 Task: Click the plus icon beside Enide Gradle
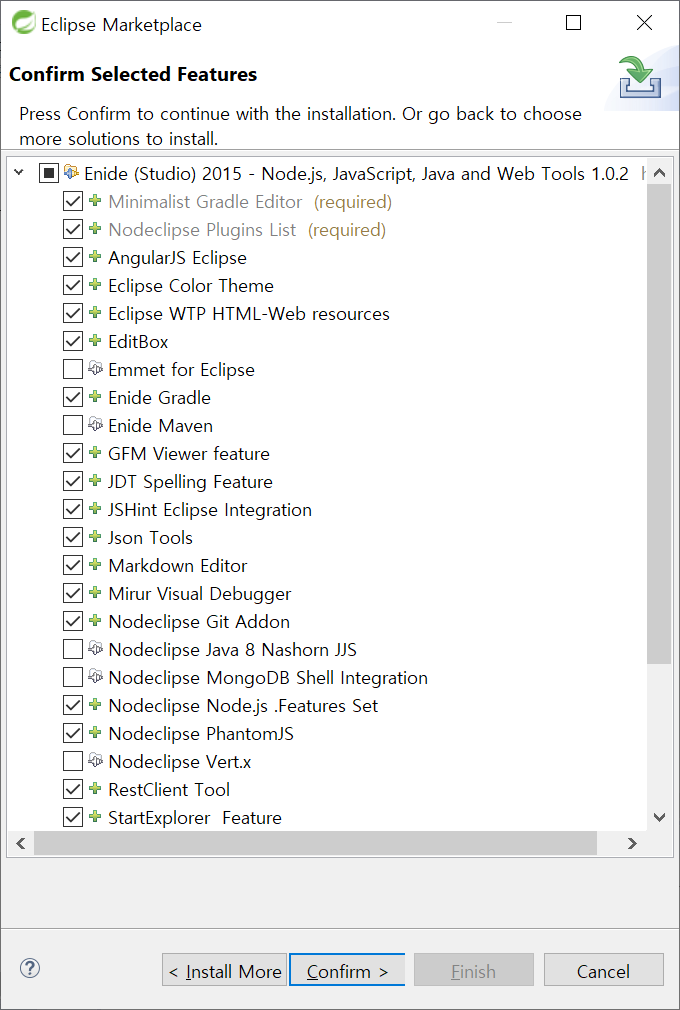(x=95, y=396)
